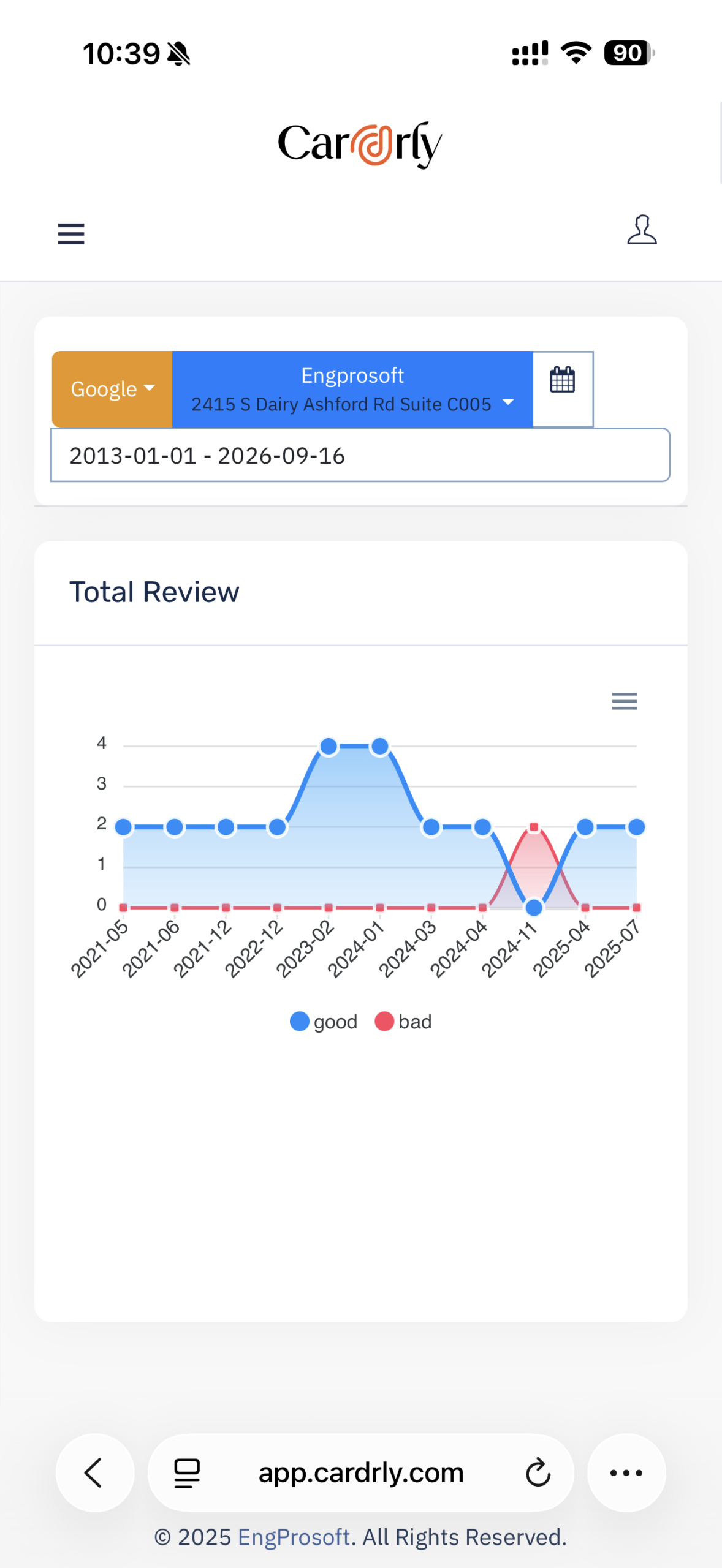Select the good data point at 2024-01

point(380,747)
